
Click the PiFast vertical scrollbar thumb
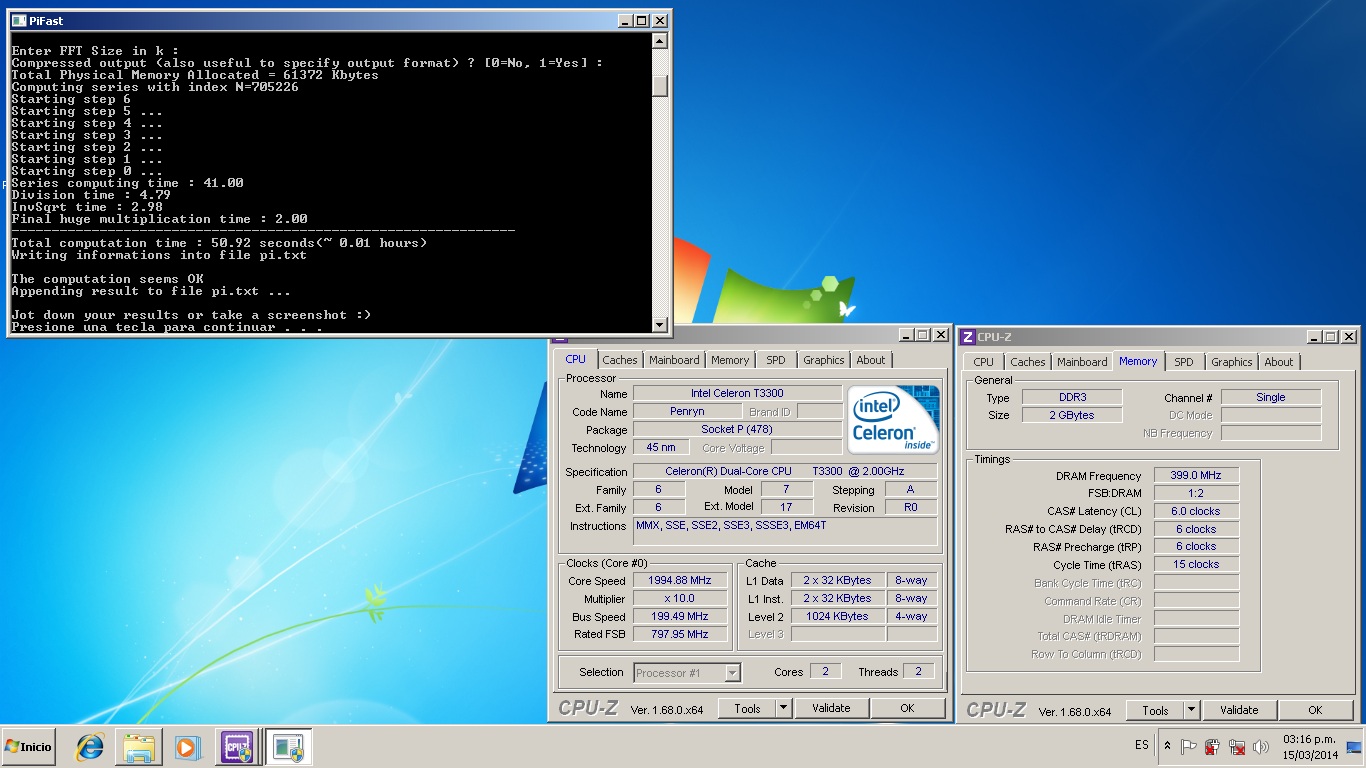tap(659, 85)
